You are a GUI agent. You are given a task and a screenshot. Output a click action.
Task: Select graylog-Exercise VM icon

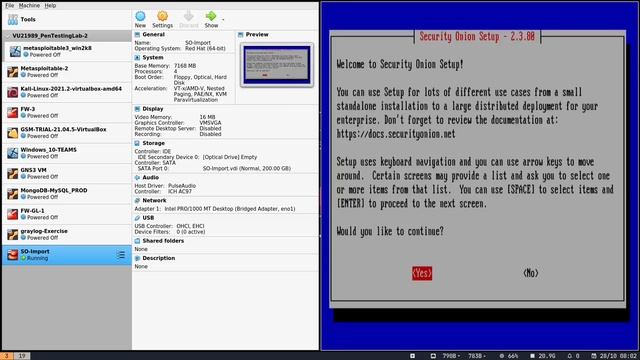coord(13,234)
